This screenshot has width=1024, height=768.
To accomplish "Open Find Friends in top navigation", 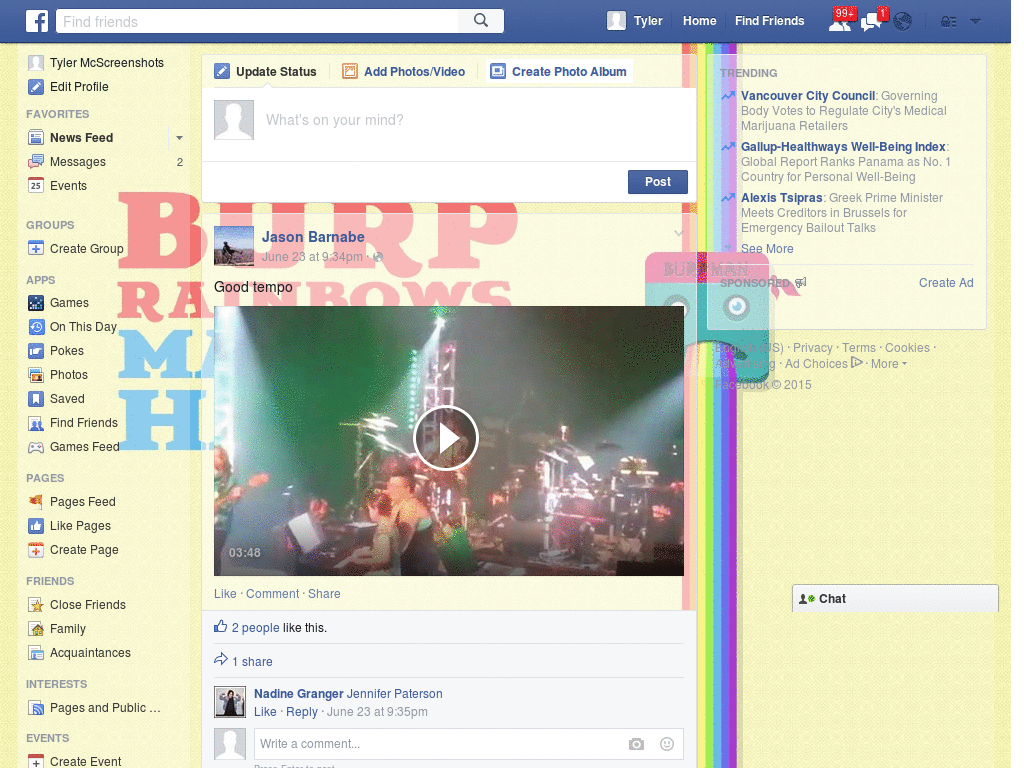I will [x=769, y=21].
